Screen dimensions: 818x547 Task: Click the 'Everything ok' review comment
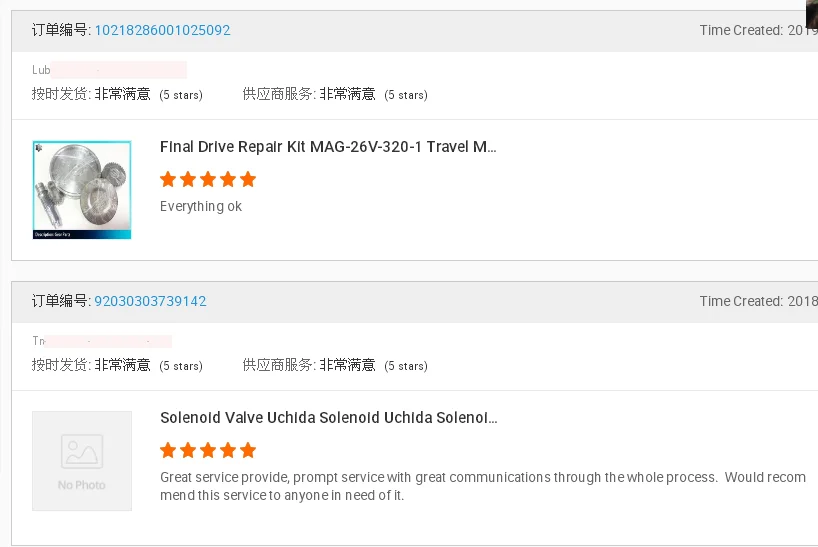click(201, 206)
